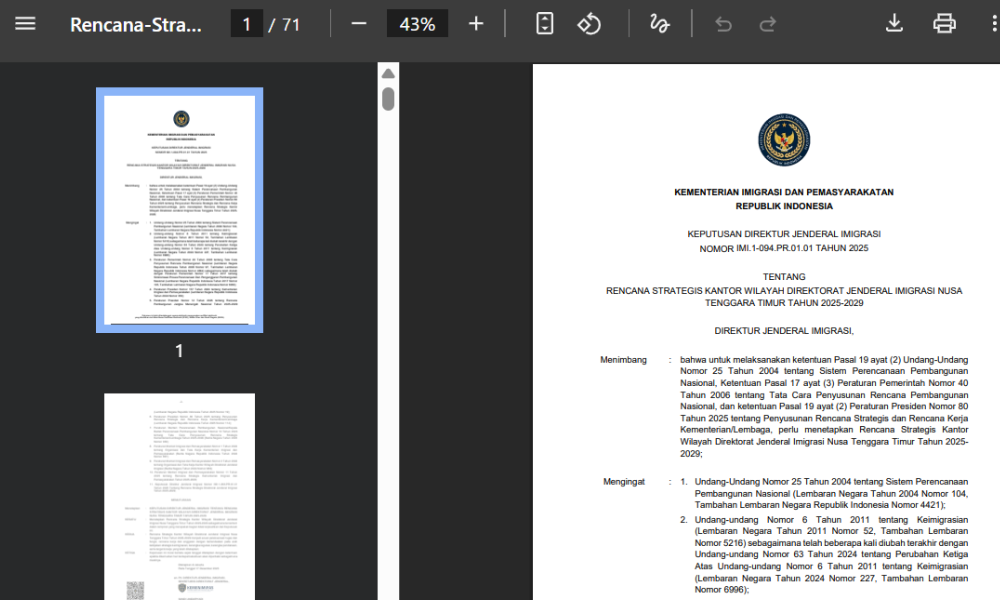This screenshot has width=1000, height=600.
Task: Undo the last annotation
Action: tap(723, 24)
